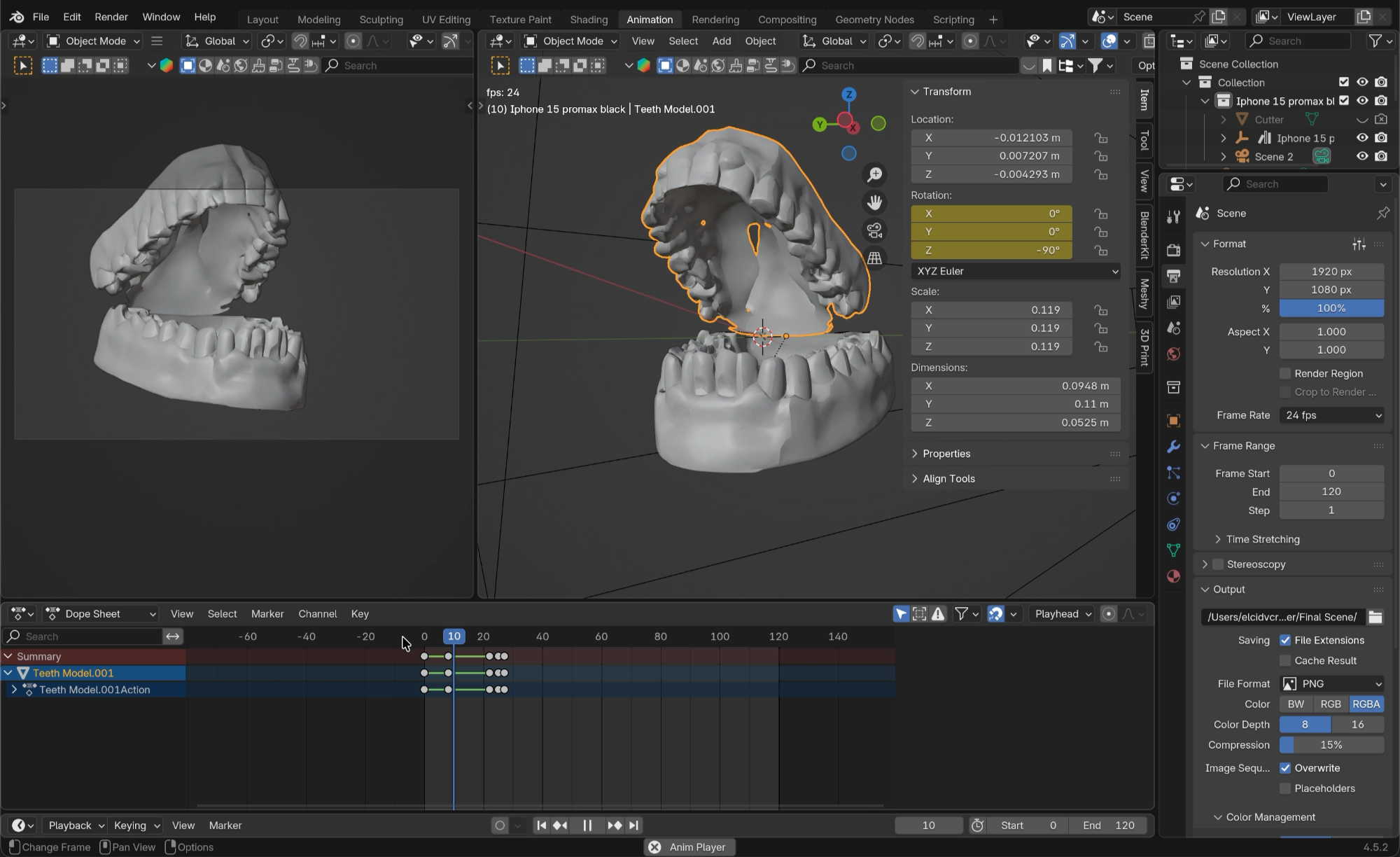Open the Frame Rate 24 fps dropdown

click(1332, 415)
